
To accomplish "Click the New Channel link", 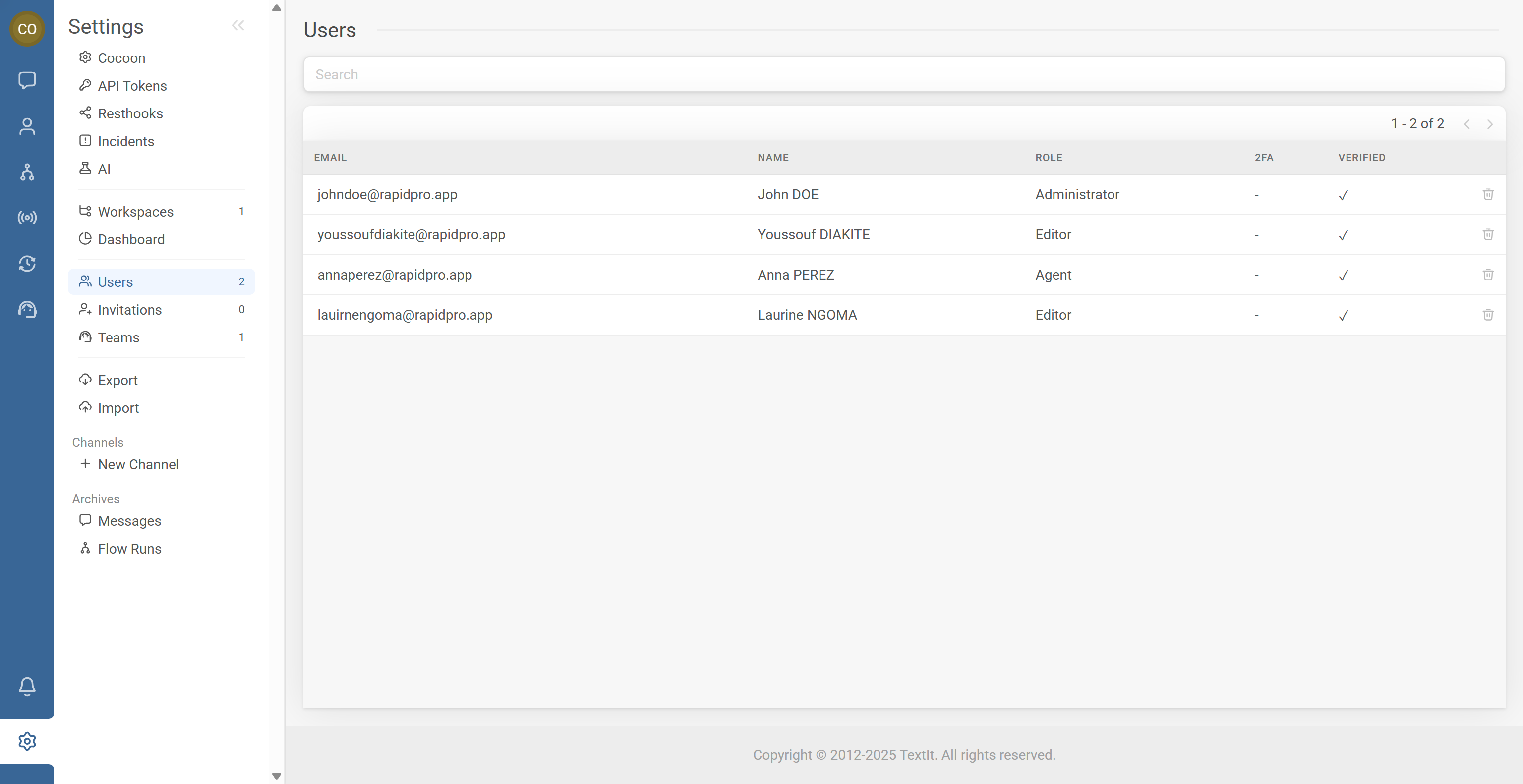I will 138,464.
